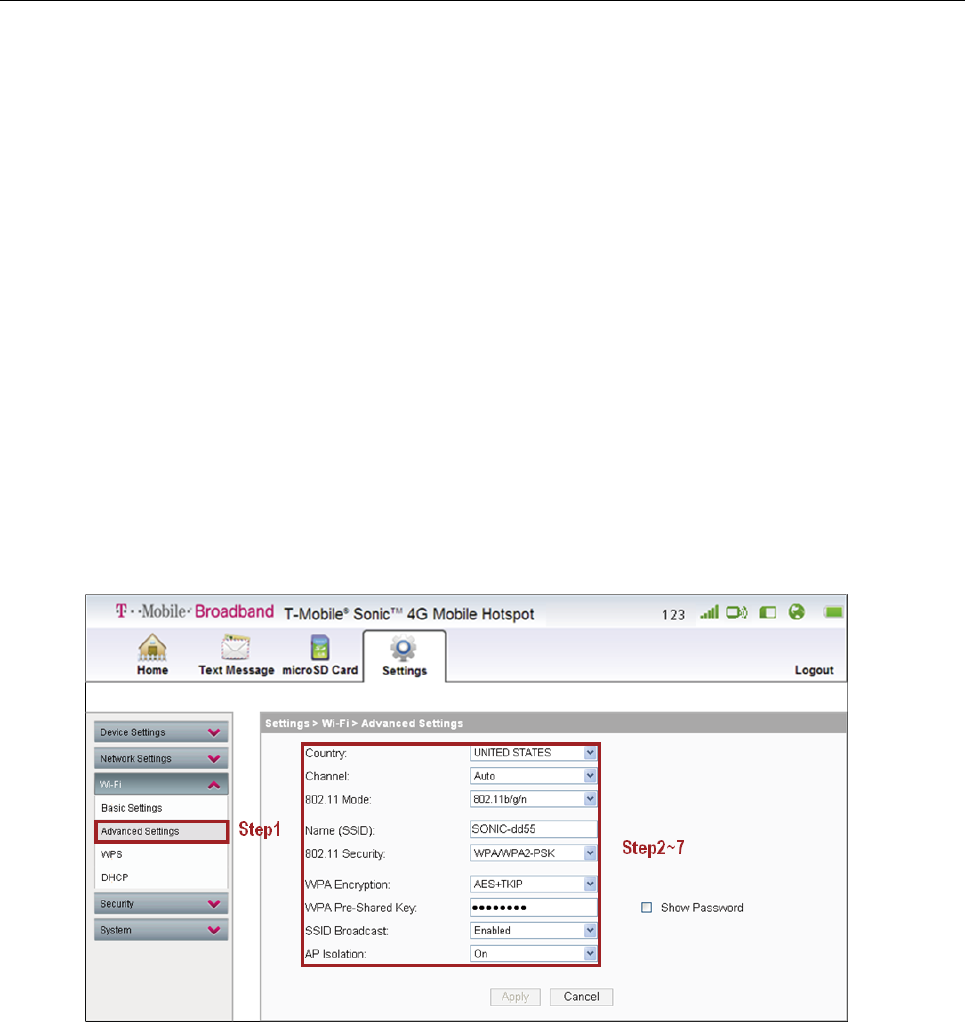Click the globe internet status icon

click(797, 612)
